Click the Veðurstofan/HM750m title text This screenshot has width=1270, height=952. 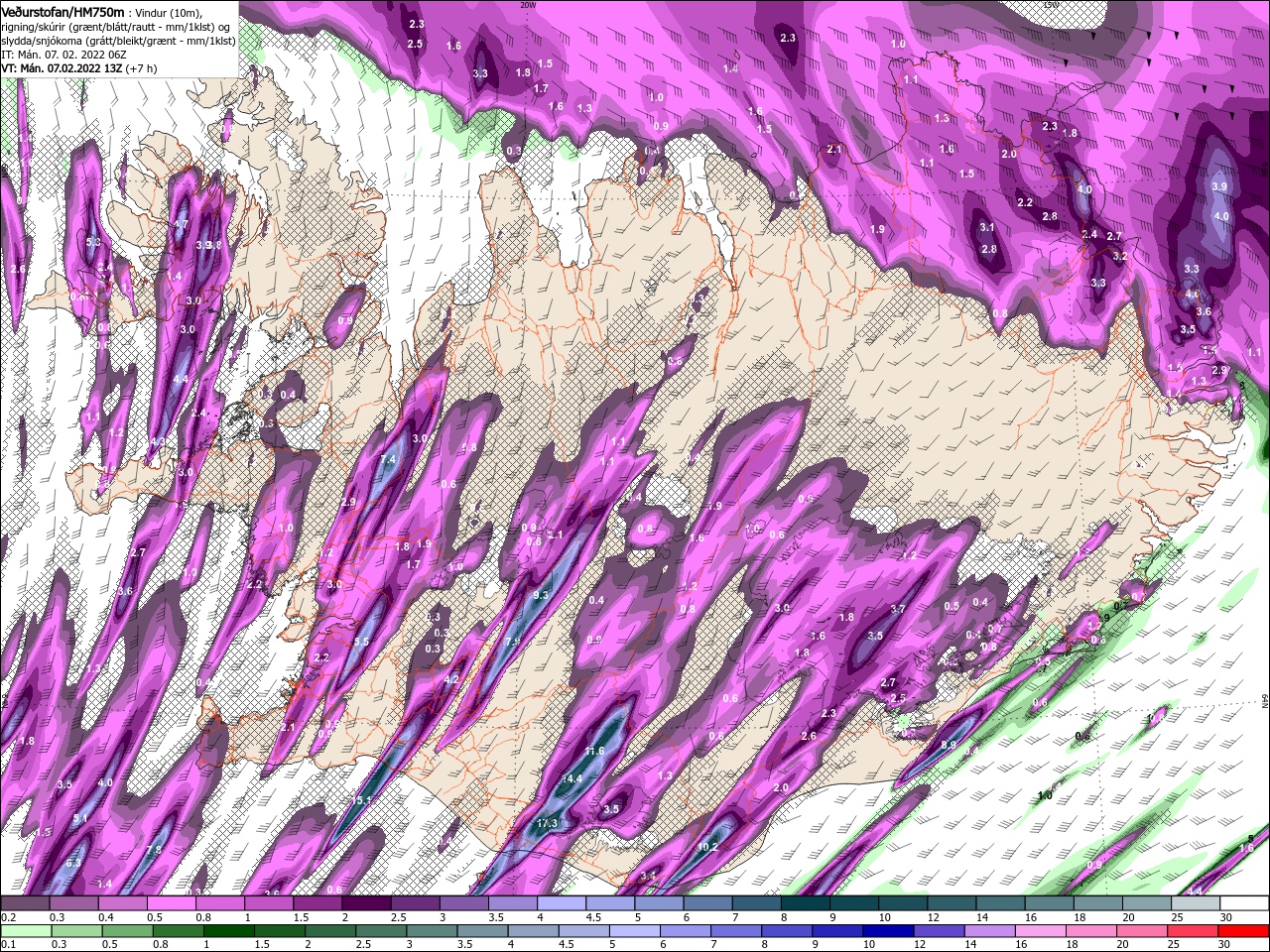tap(63, 11)
